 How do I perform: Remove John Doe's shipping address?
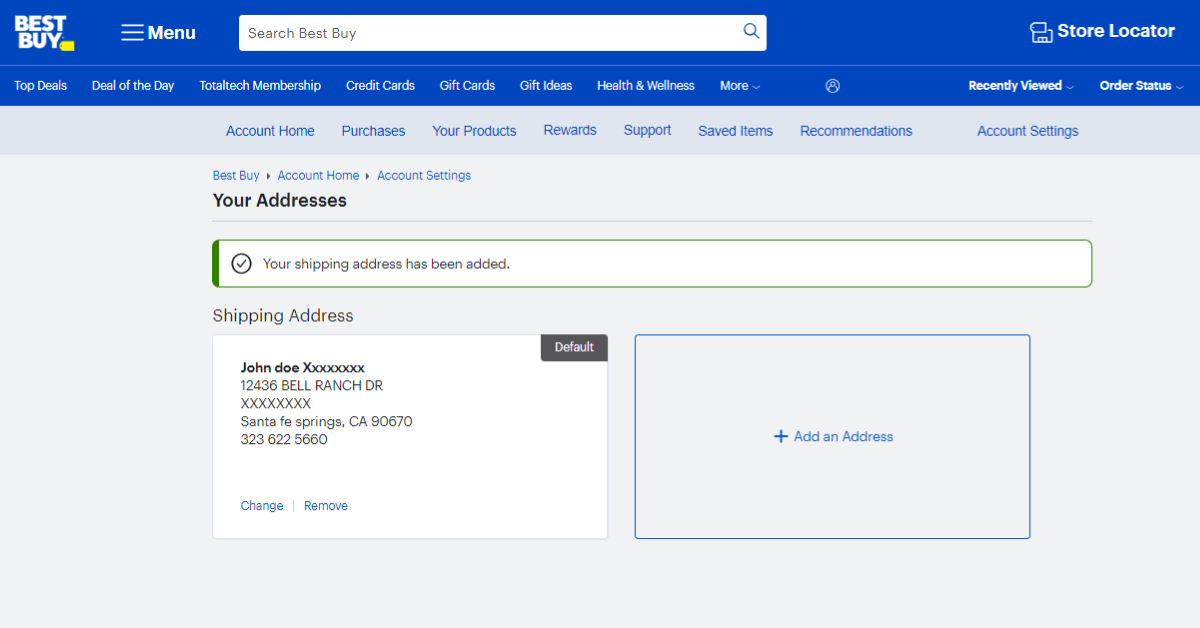[325, 505]
